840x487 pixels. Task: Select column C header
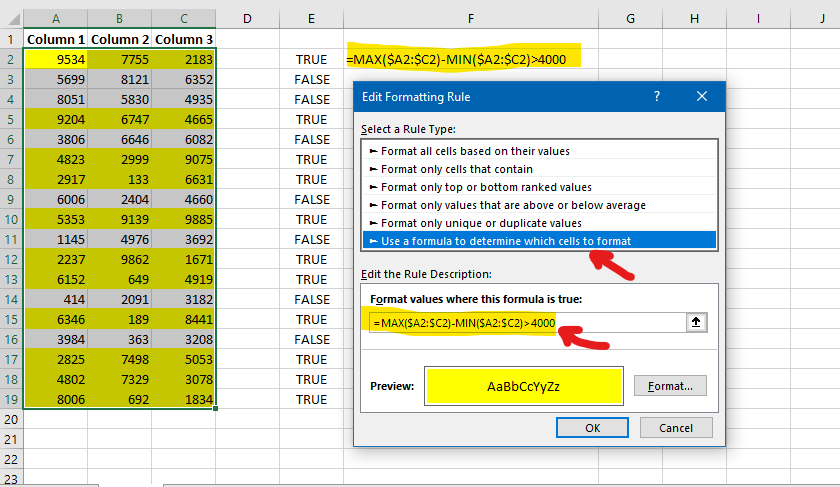pos(184,19)
